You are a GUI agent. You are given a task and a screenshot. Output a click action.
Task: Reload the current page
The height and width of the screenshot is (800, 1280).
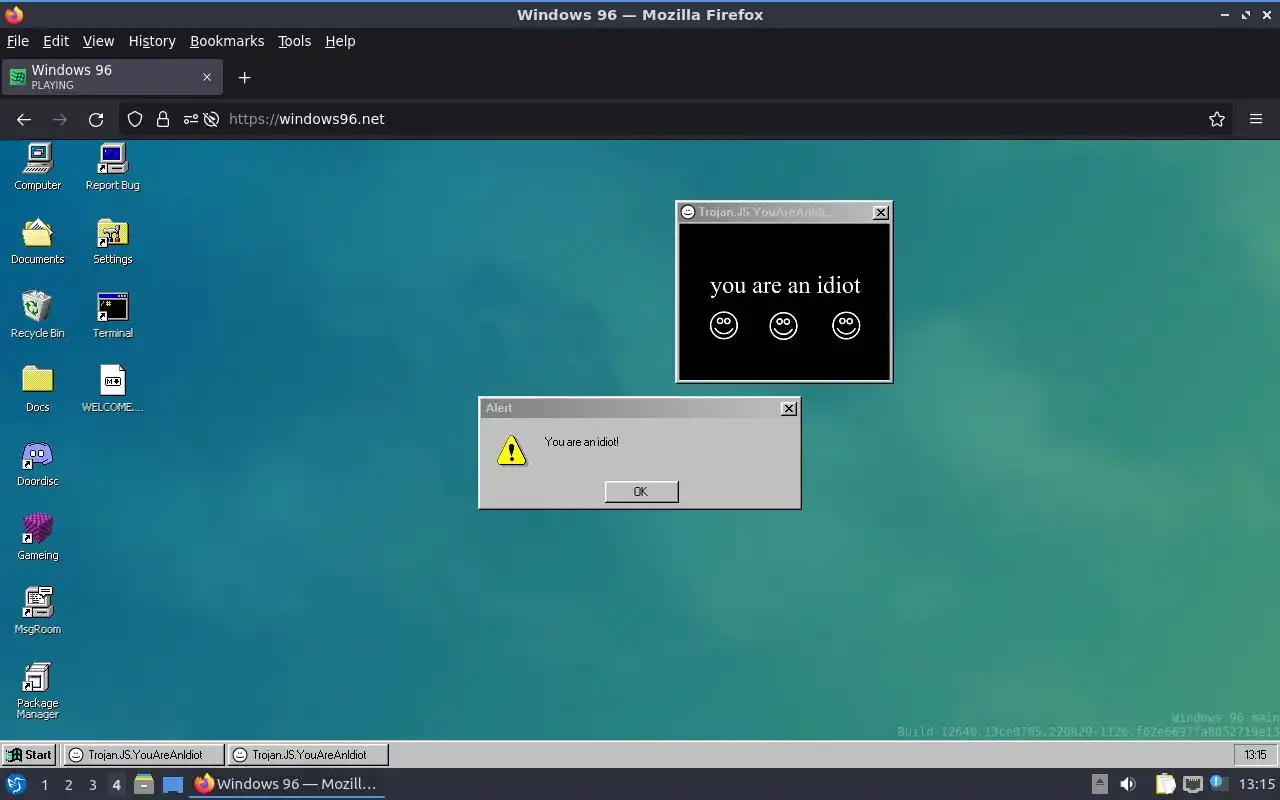(x=96, y=119)
